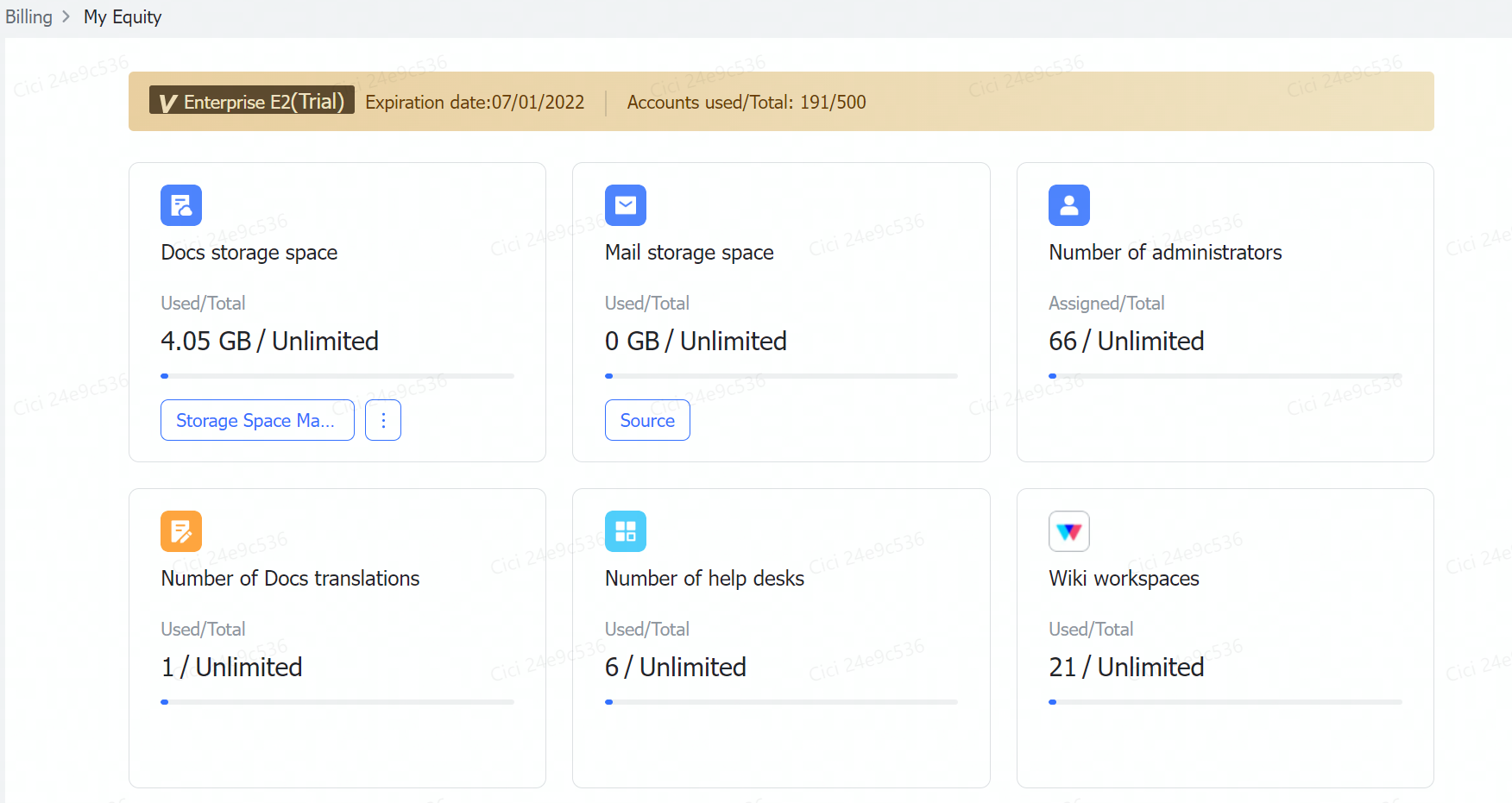Click the Mail storage usage progress bar
Screen dimensions: 1512x803
781,376
